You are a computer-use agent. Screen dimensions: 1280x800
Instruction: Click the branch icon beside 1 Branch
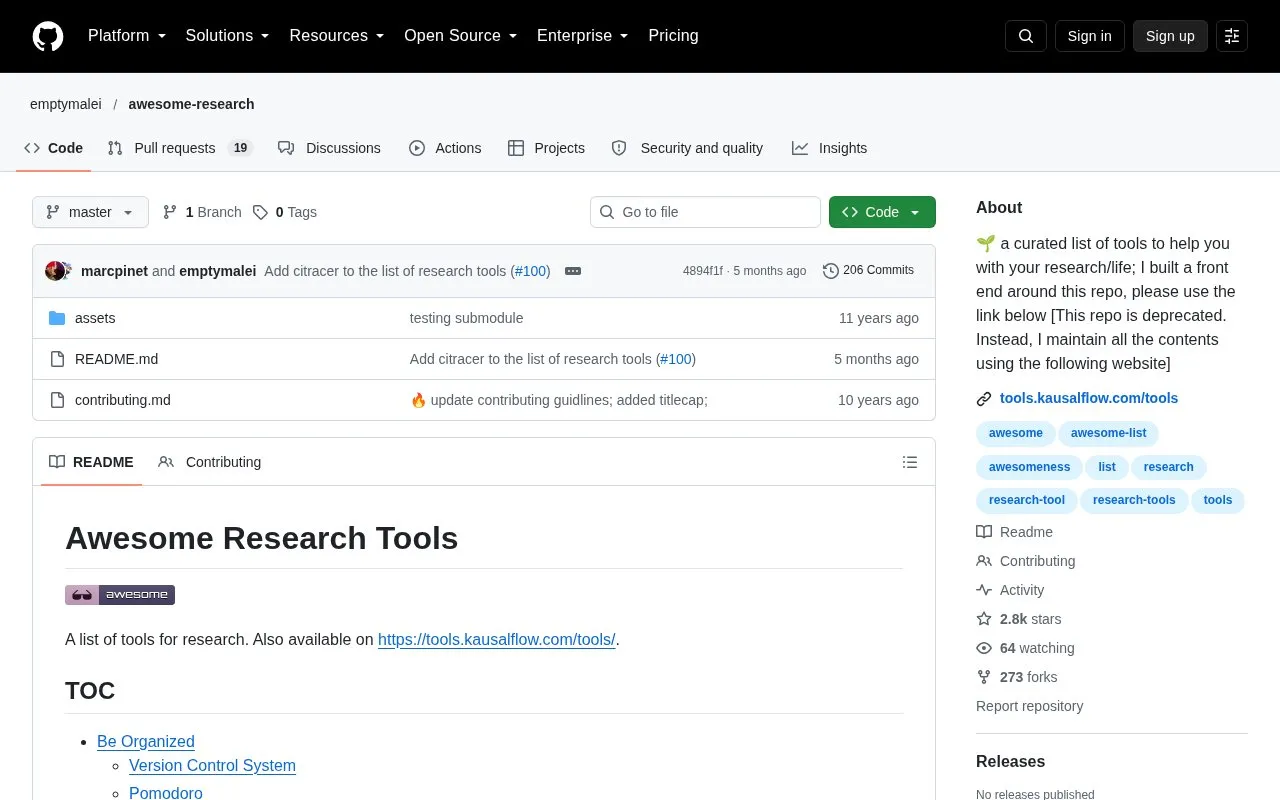(170, 212)
